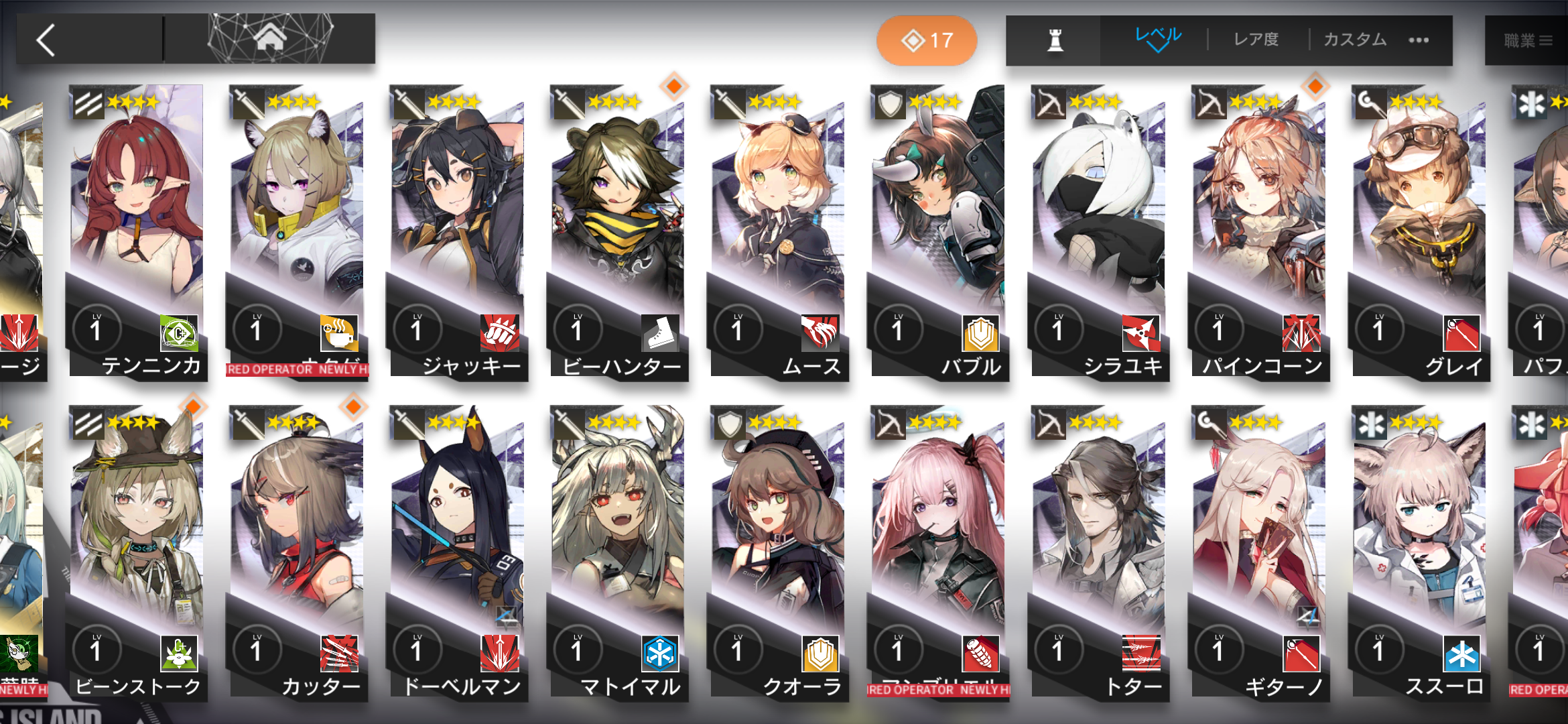Tap the shuriken skill icon on シラユキ's card
This screenshot has height=724, width=1568.
point(1141,333)
